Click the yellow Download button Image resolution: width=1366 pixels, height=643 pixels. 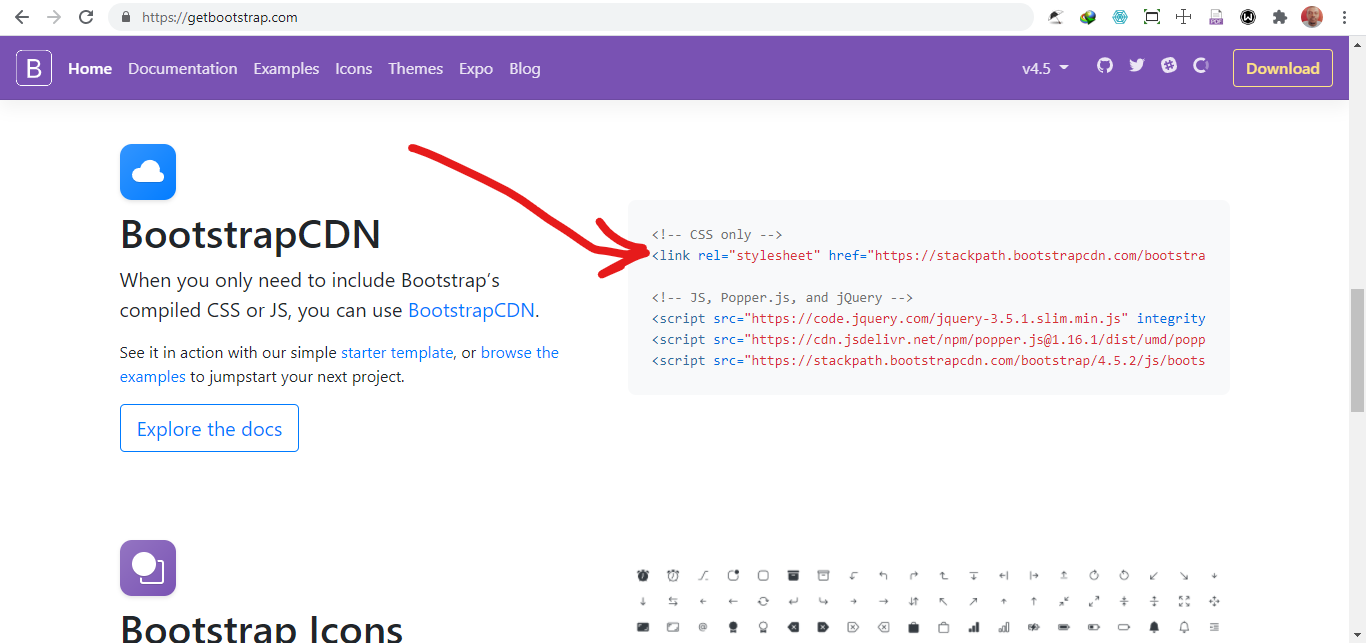click(x=1283, y=68)
